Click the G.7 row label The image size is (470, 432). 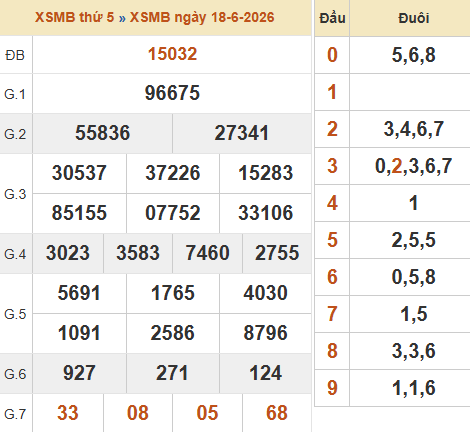point(15,414)
